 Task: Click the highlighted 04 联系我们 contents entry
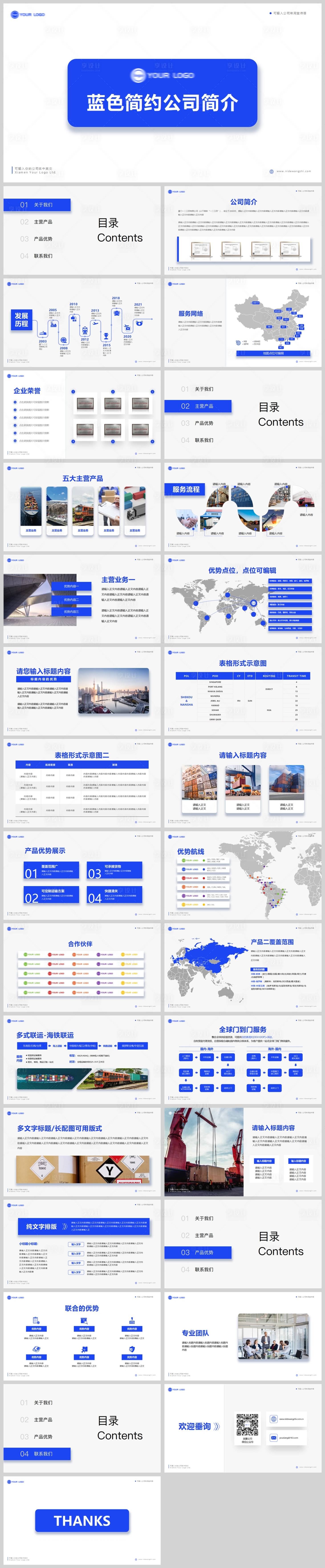37,1454
